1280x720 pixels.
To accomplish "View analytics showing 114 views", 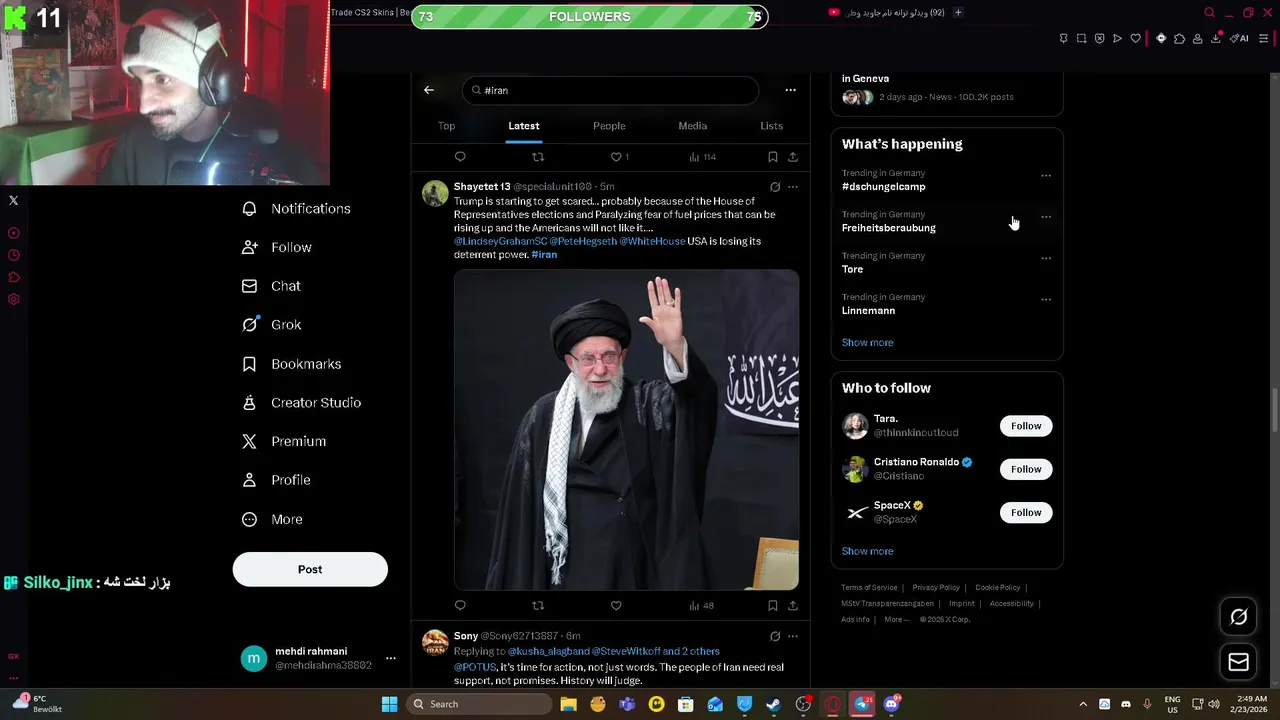I will click(702, 157).
